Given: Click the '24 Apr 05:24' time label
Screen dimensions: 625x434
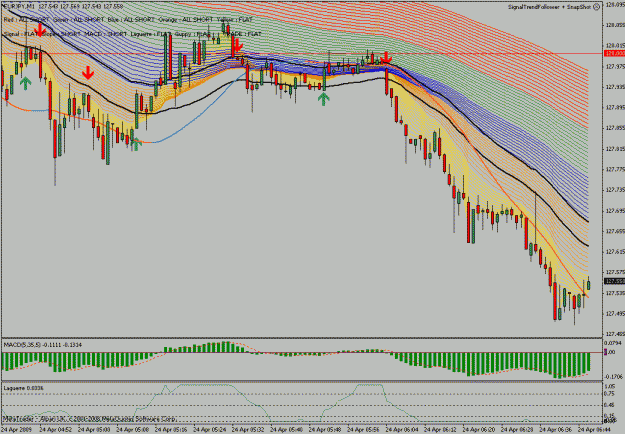Looking at the screenshot, I should 209,429.
